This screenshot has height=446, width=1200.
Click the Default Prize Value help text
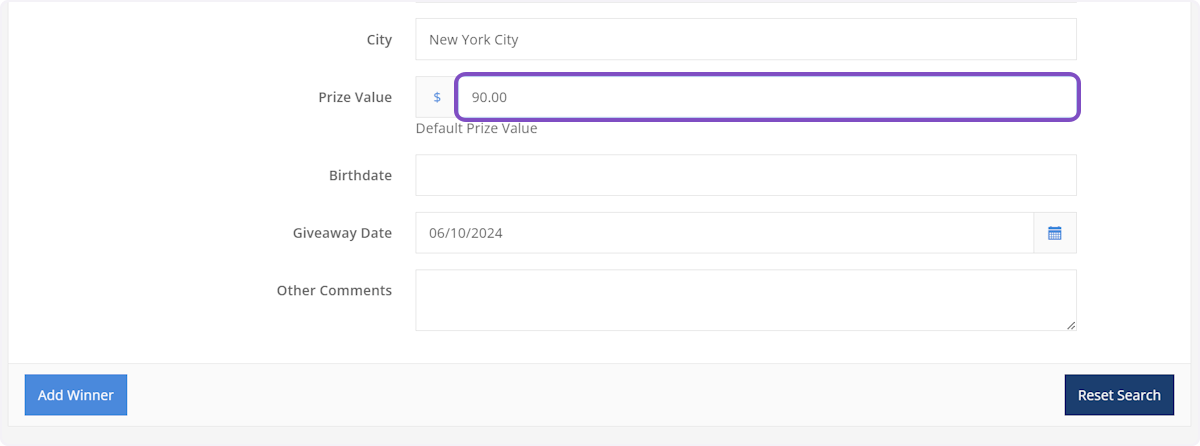pyautogui.click(x=476, y=128)
